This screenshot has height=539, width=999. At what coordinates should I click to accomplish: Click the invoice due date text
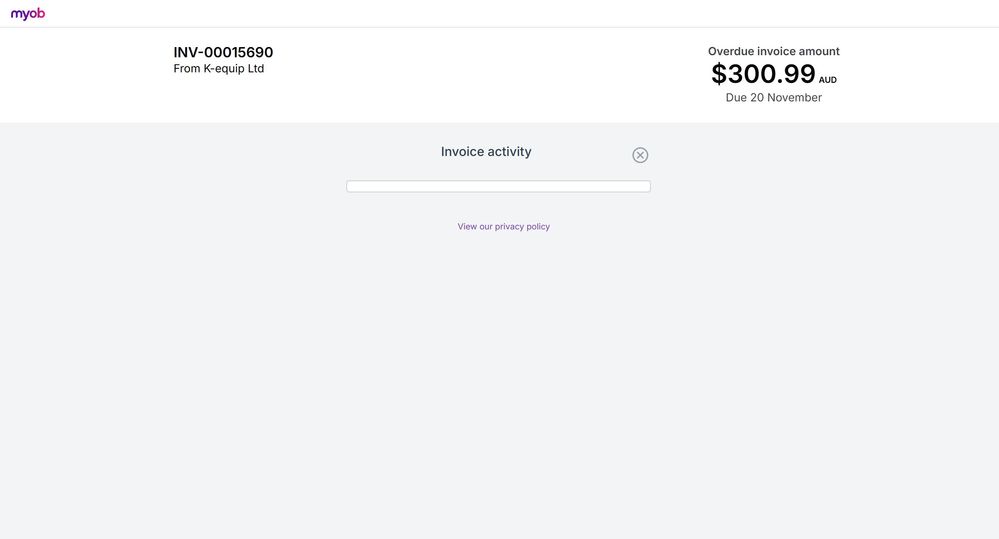773,98
